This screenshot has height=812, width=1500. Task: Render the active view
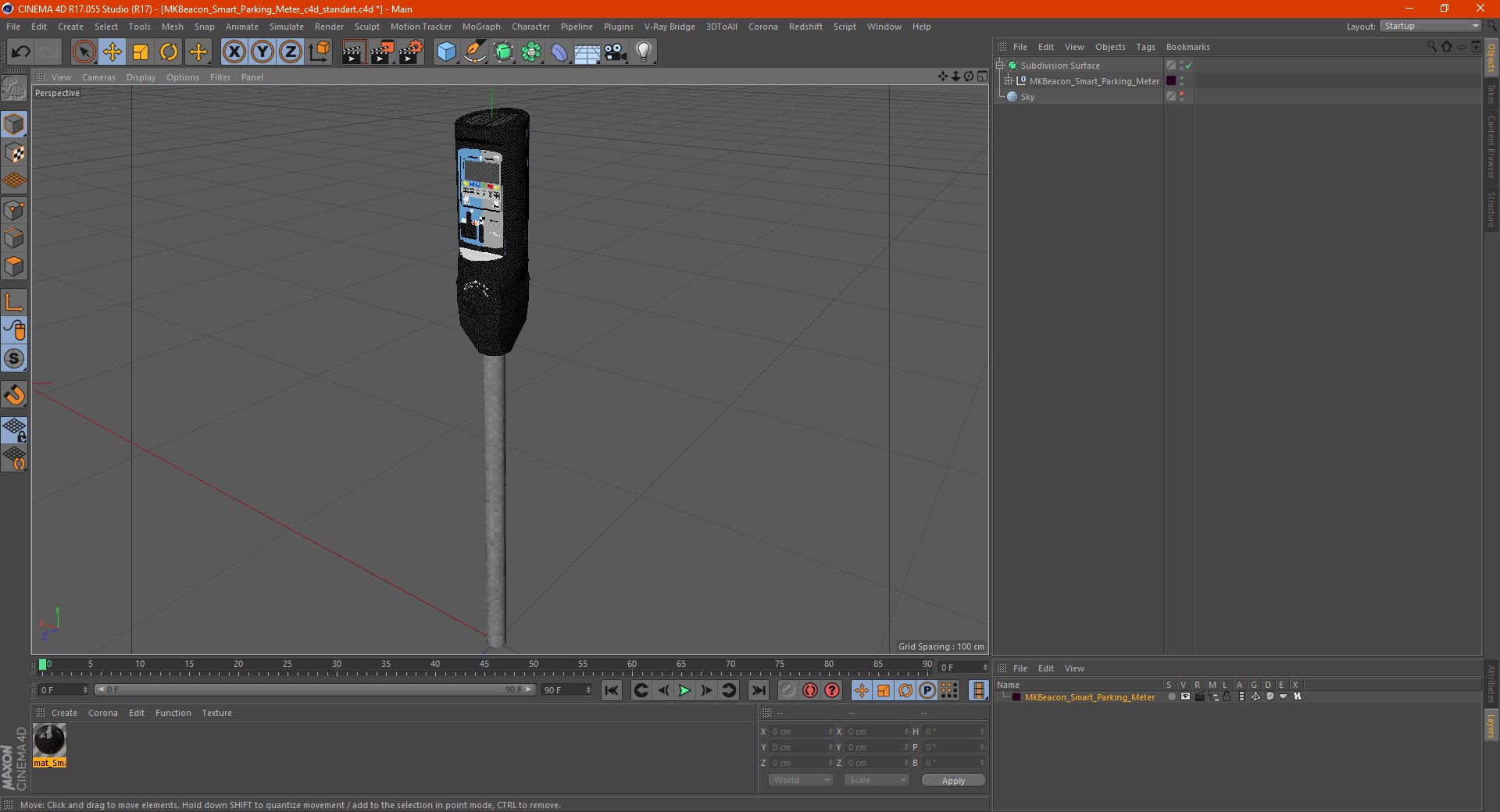coord(353,52)
